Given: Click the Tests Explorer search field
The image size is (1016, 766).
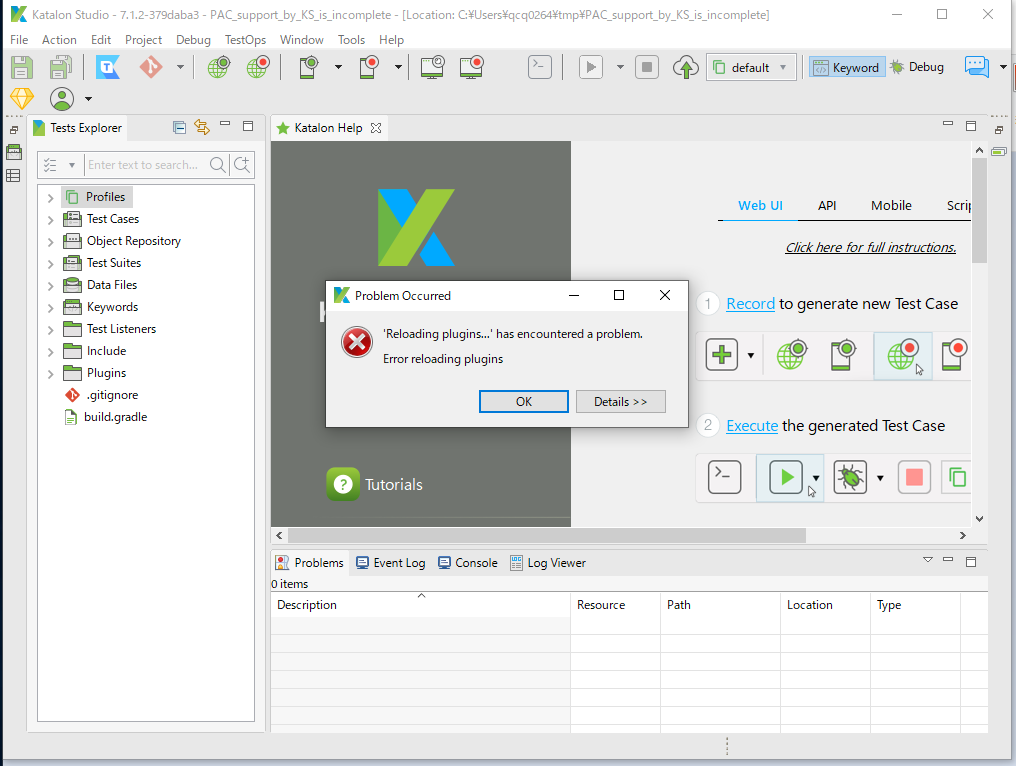Looking at the screenshot, I should [x=146, y=165].
